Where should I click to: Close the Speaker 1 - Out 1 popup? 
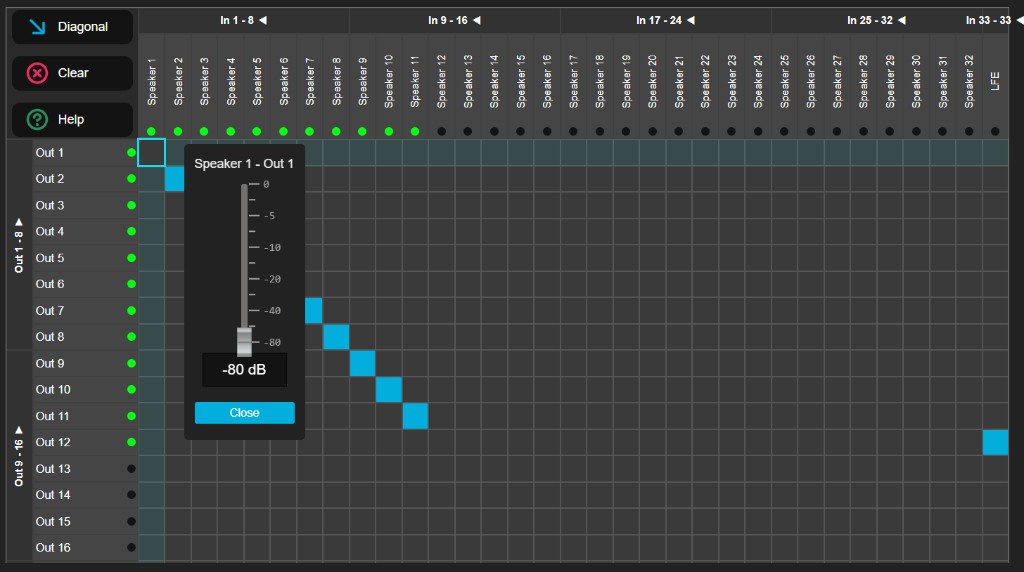(244, 413)
